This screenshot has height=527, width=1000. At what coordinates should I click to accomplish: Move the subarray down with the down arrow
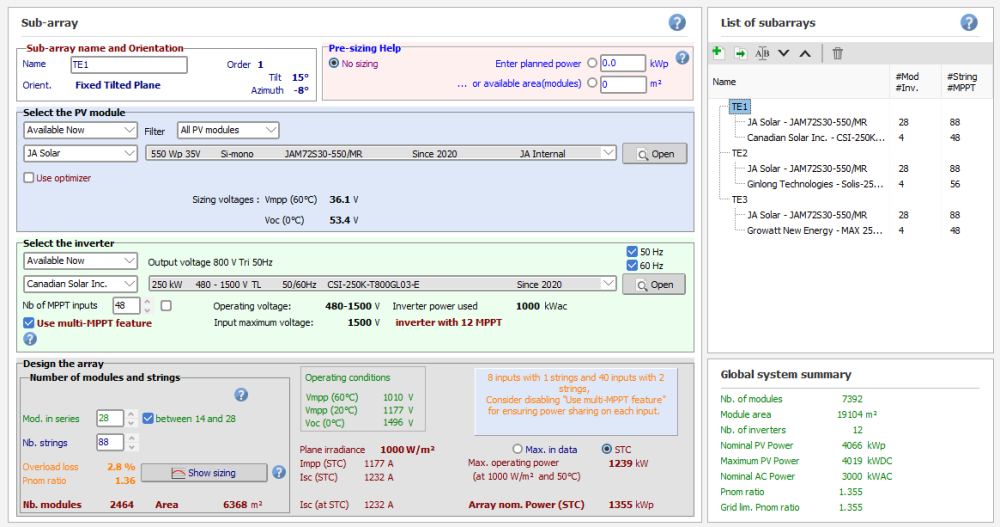pos(783,53)
